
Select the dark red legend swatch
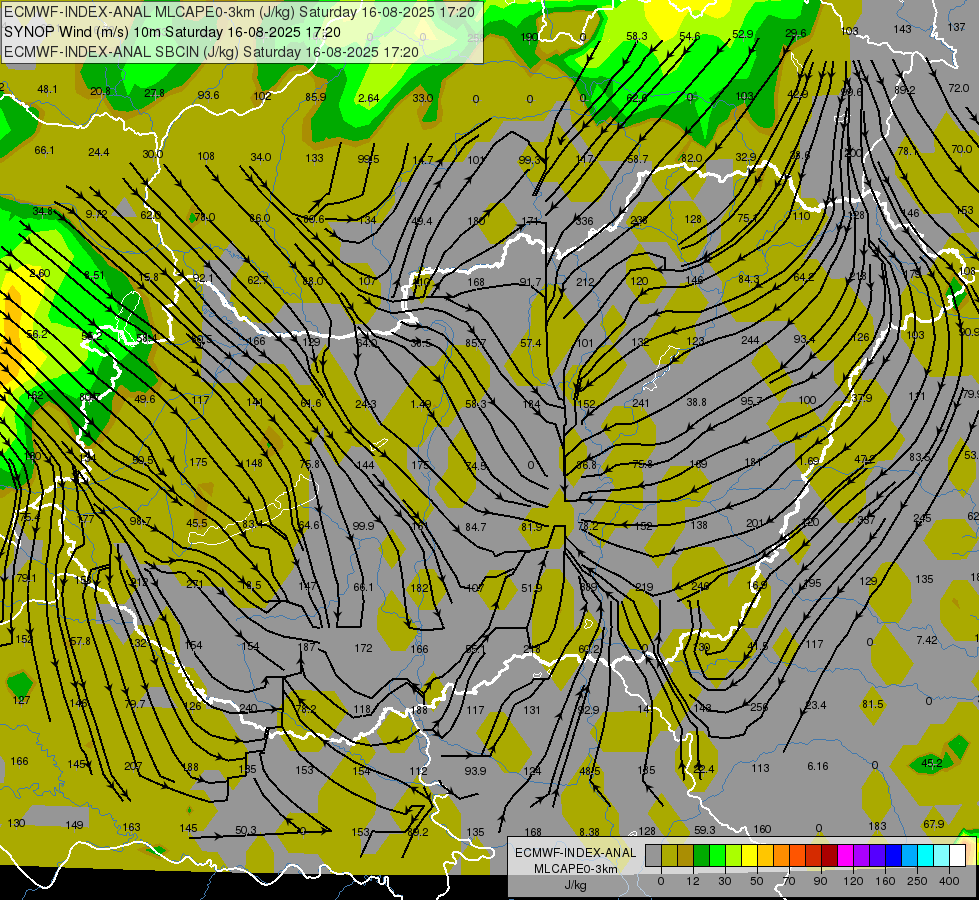coord(829,855)
